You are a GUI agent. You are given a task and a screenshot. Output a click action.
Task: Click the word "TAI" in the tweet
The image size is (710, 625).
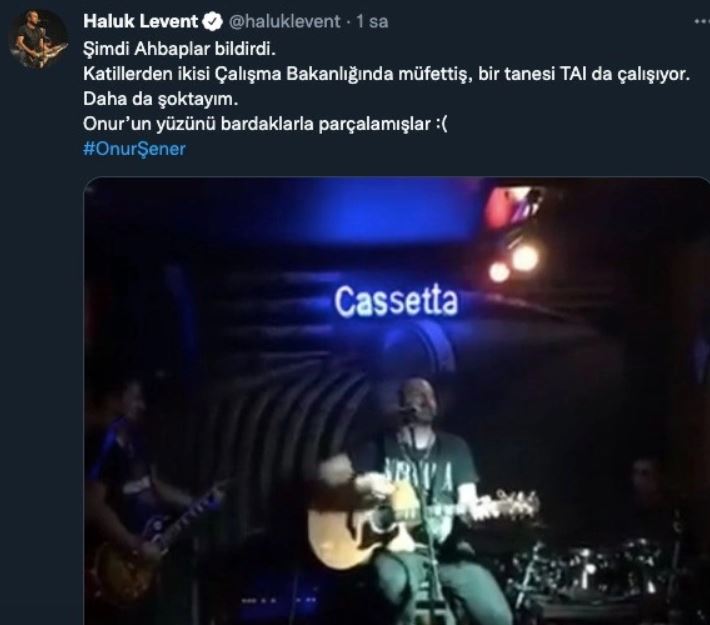[573, 74]
